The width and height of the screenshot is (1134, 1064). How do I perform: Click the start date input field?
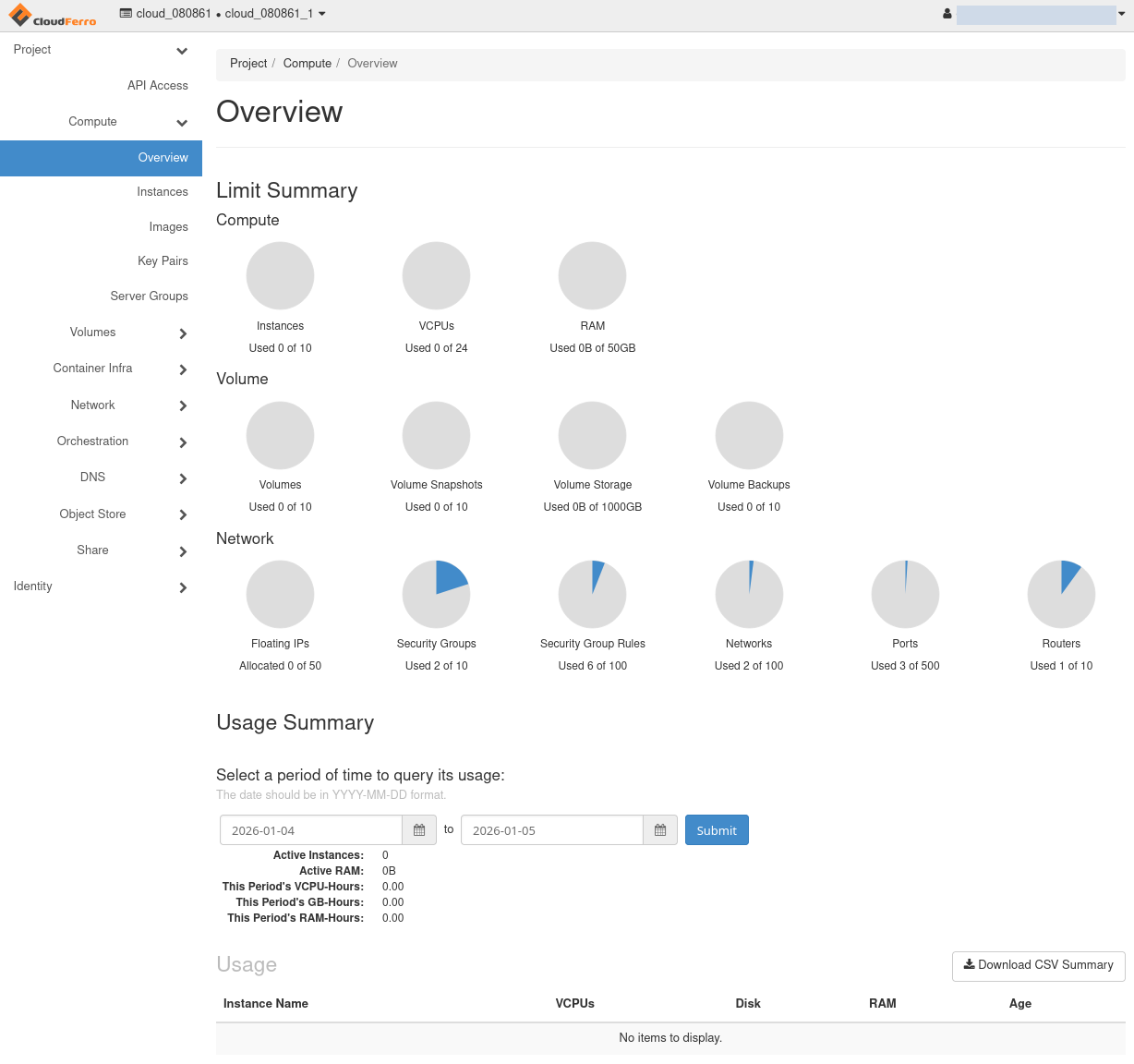(x=310, y=830)
